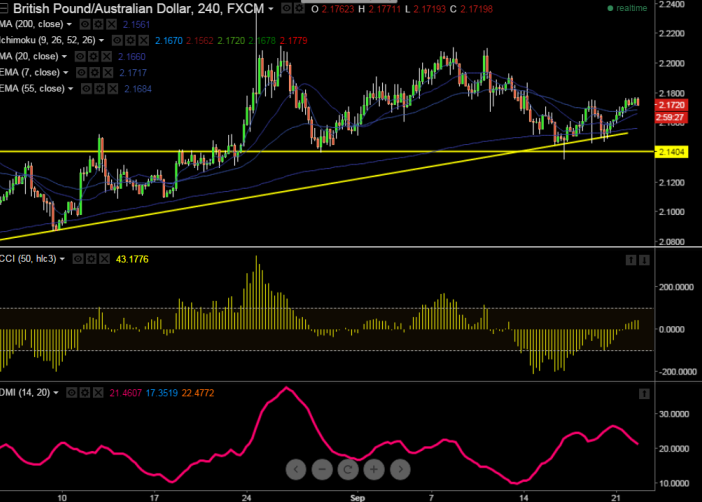Open settings for the GBP/AUD main series
Viewport: 702px width, 502px height.
coord(299,9)
